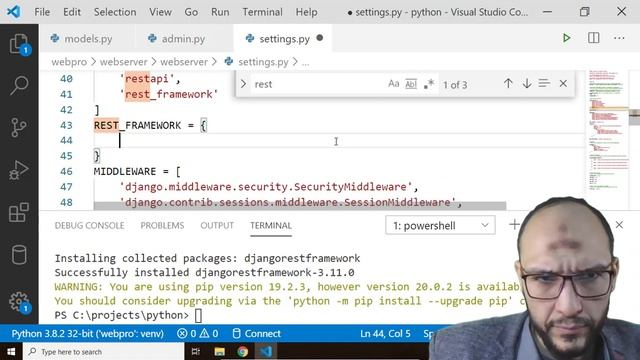This screenshot has height=360, width=640.
Task: Click Visual Studio Code taskbar icon
Action: (266, 351)
